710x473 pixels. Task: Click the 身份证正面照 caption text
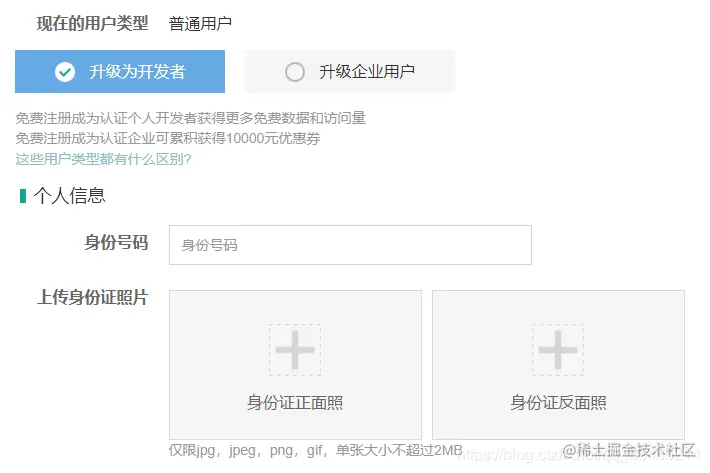[x=295, y=402]
